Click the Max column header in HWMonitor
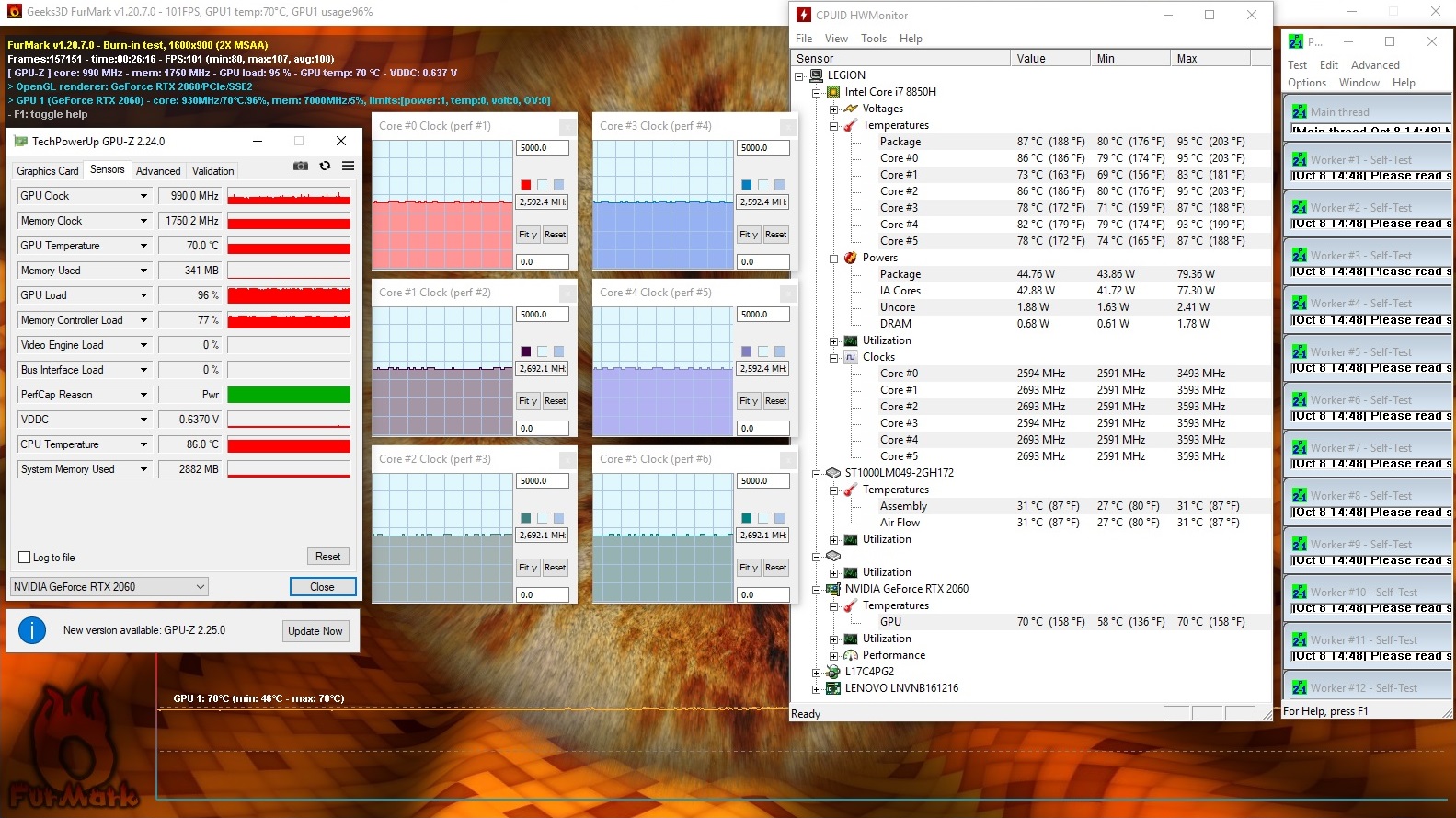1456x818 pixels. click(x=1210, y=58)
